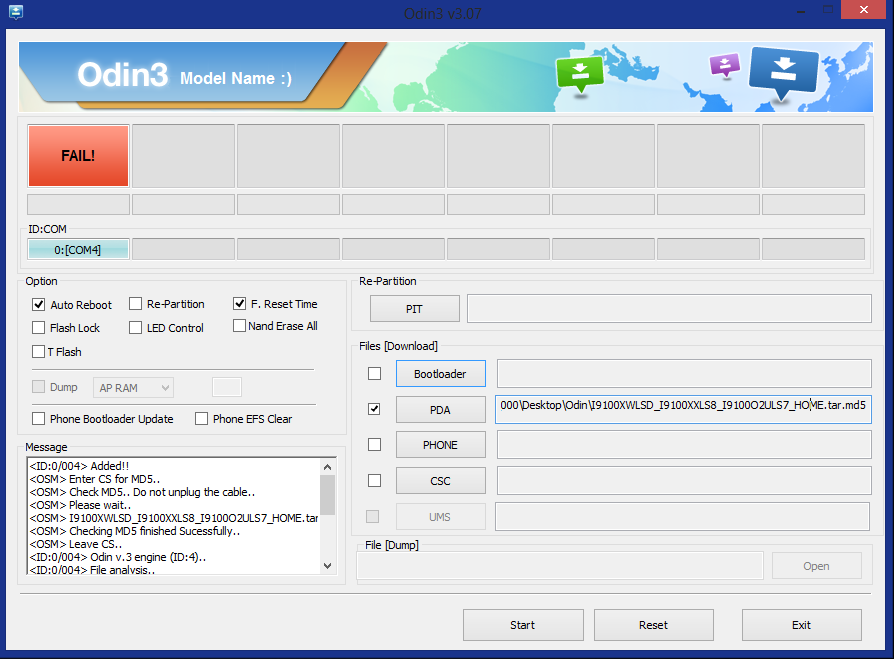Click the Odin3 app icon in title bar
The width and height of the screenshot is (894, 659).
(15, 11)
